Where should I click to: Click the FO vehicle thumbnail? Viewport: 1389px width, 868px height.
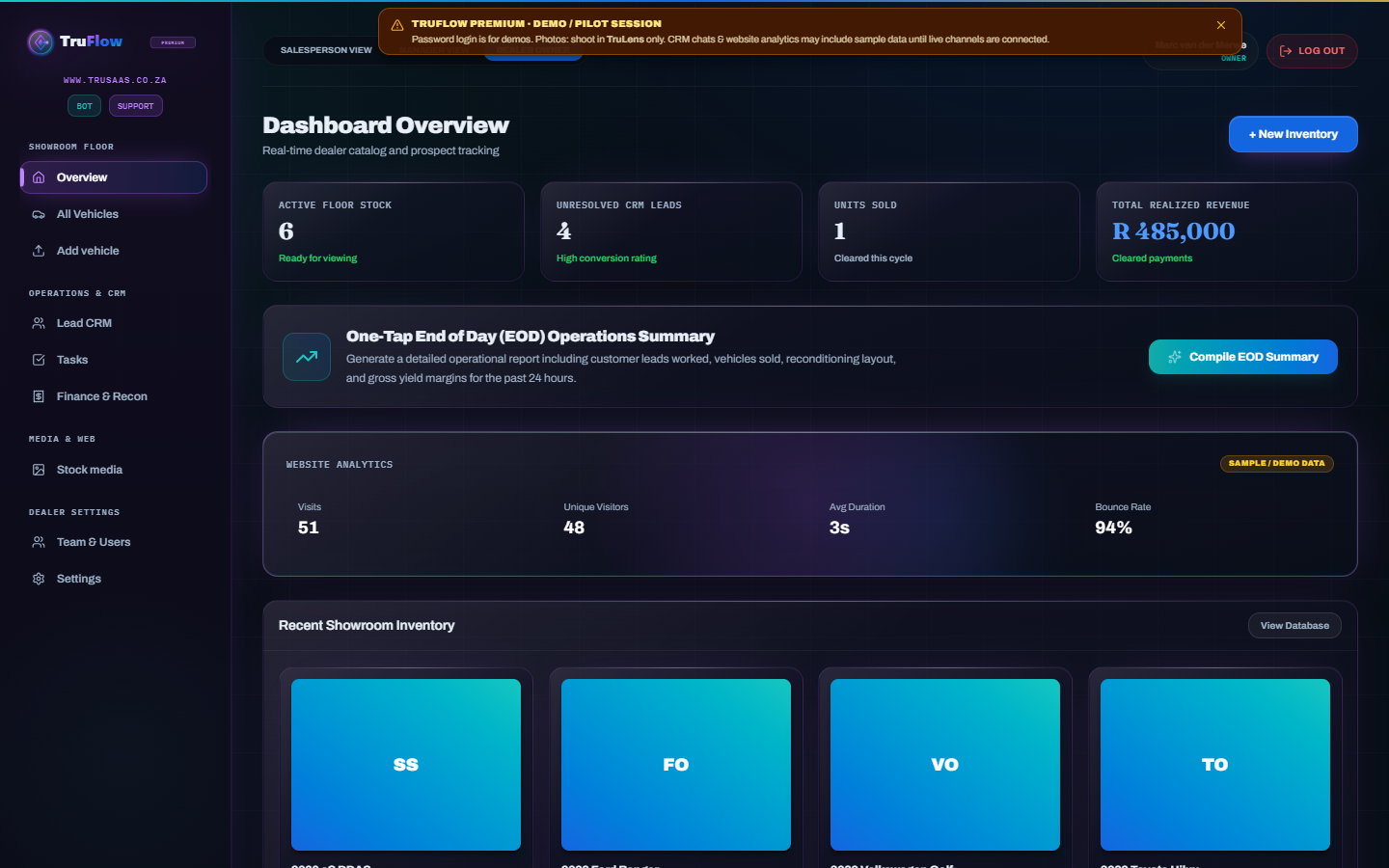click(x=676, y=765)
